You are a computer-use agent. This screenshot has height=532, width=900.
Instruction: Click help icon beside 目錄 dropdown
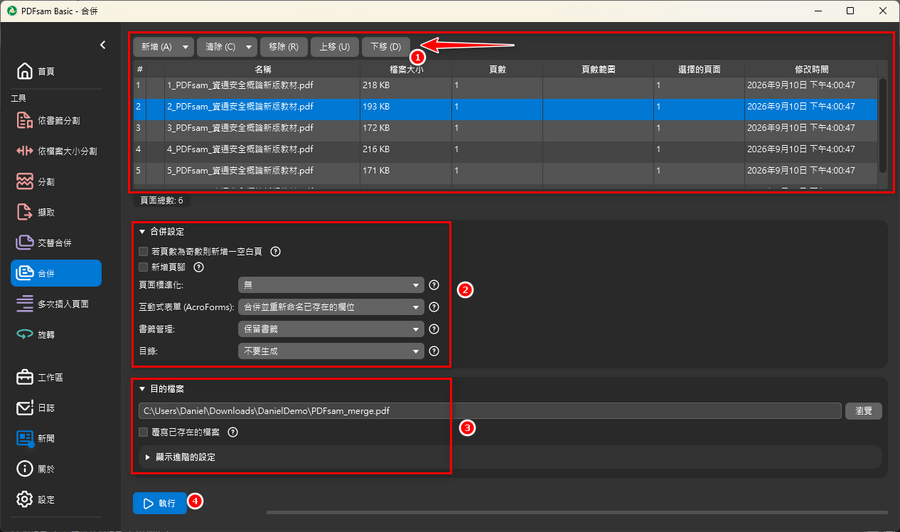434,351
